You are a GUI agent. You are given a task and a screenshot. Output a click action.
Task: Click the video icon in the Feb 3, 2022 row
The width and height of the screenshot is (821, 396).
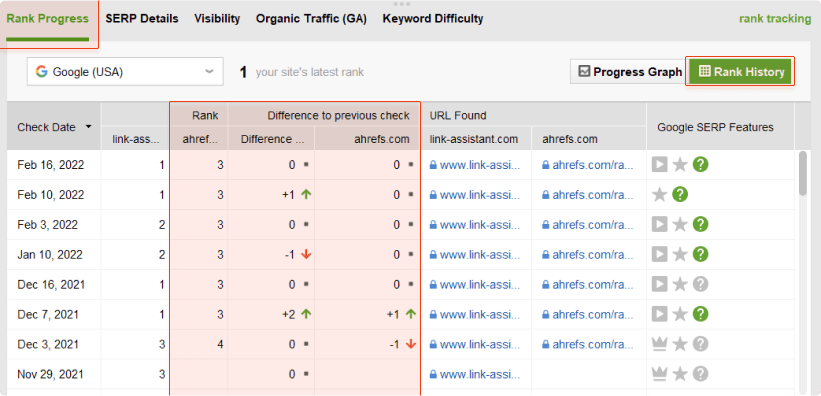click(660, 225)
